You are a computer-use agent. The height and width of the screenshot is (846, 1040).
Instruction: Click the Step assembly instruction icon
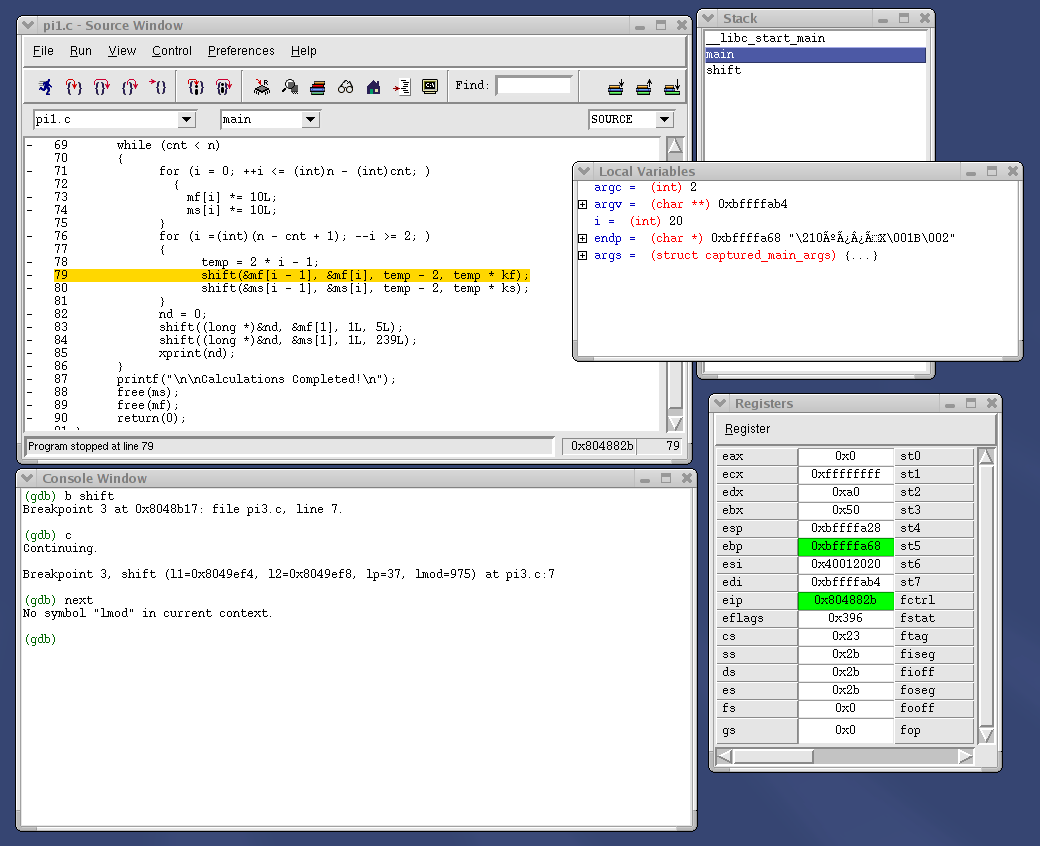(x=195, y=87)
